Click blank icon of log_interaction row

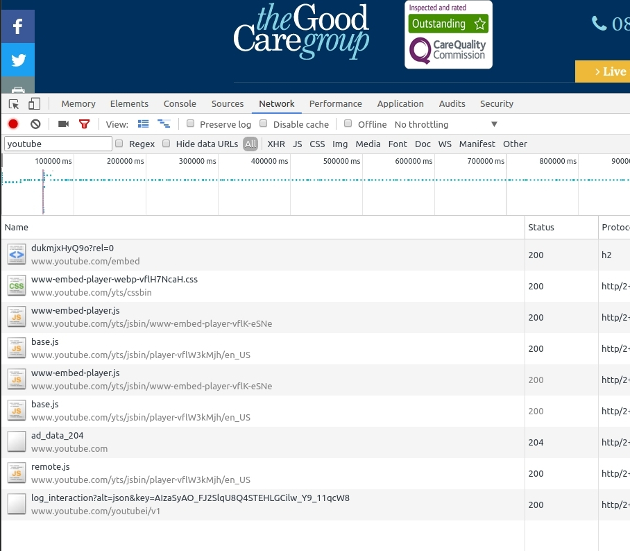[16, 504]
